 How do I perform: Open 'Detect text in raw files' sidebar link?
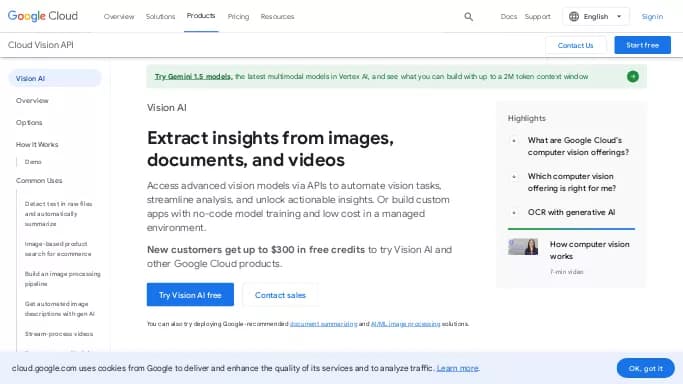[x=58, y=214]
